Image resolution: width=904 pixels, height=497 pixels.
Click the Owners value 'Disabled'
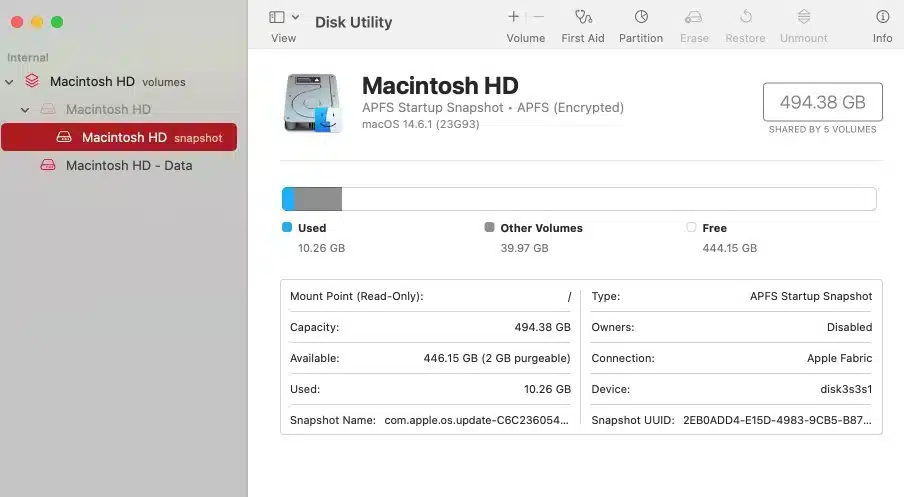coord(849,327)
